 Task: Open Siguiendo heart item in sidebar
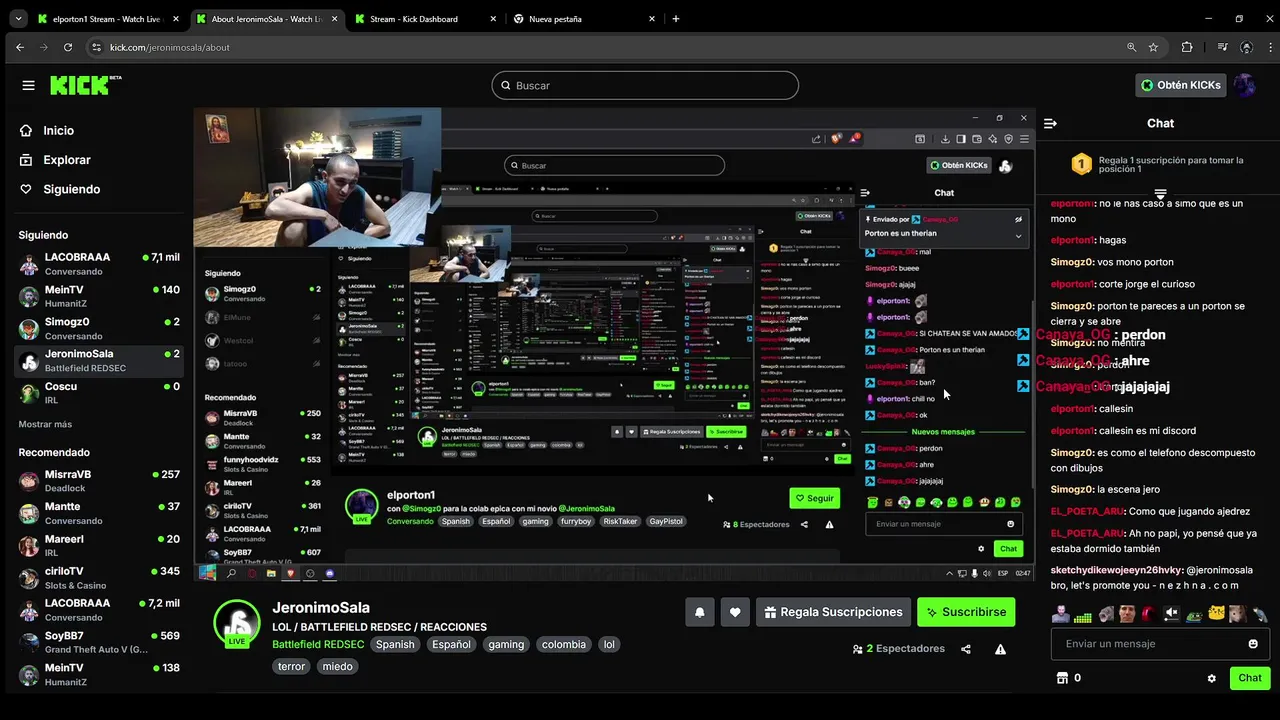(x=60, y=189)
